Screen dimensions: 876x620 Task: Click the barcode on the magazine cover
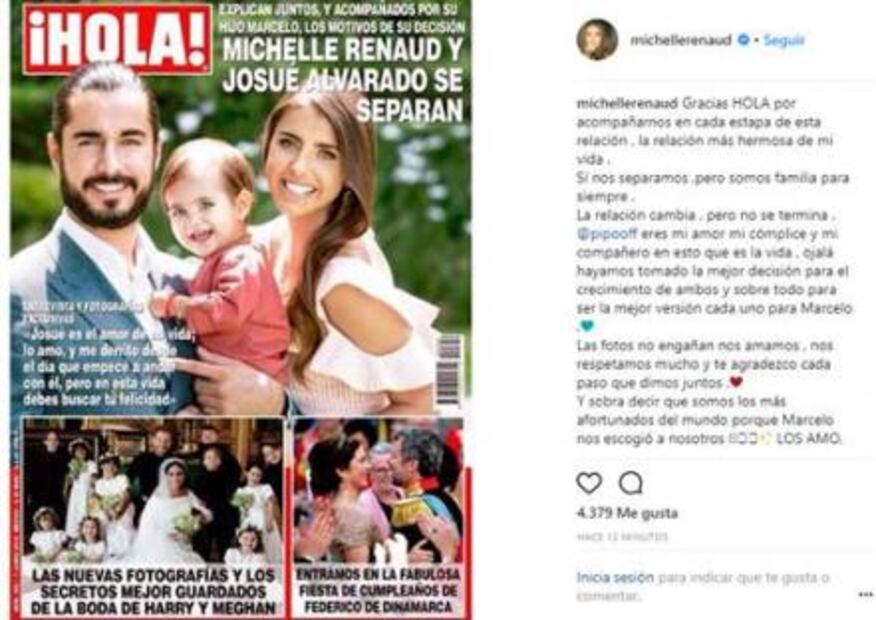pyautogui.click(x=449, y=370)
